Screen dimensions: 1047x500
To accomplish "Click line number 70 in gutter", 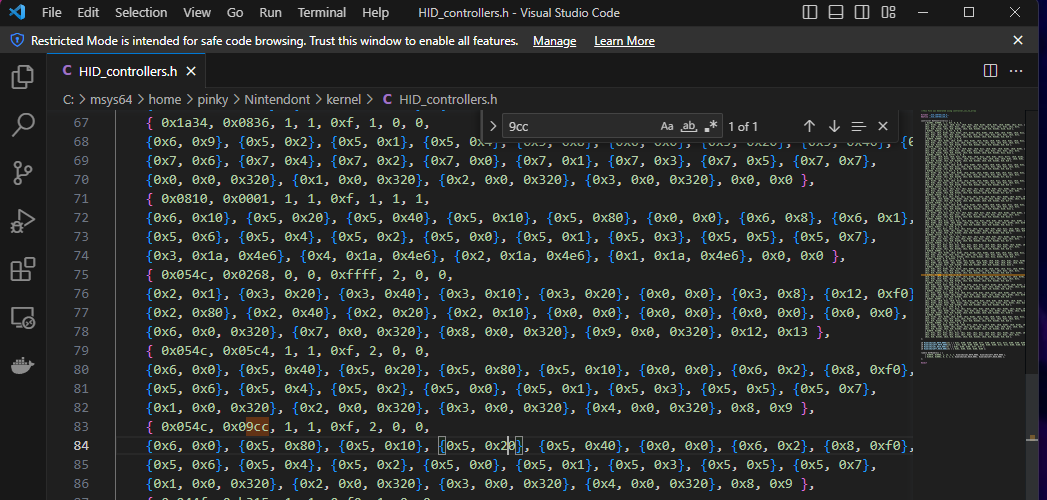I will [x=80, y=180].
